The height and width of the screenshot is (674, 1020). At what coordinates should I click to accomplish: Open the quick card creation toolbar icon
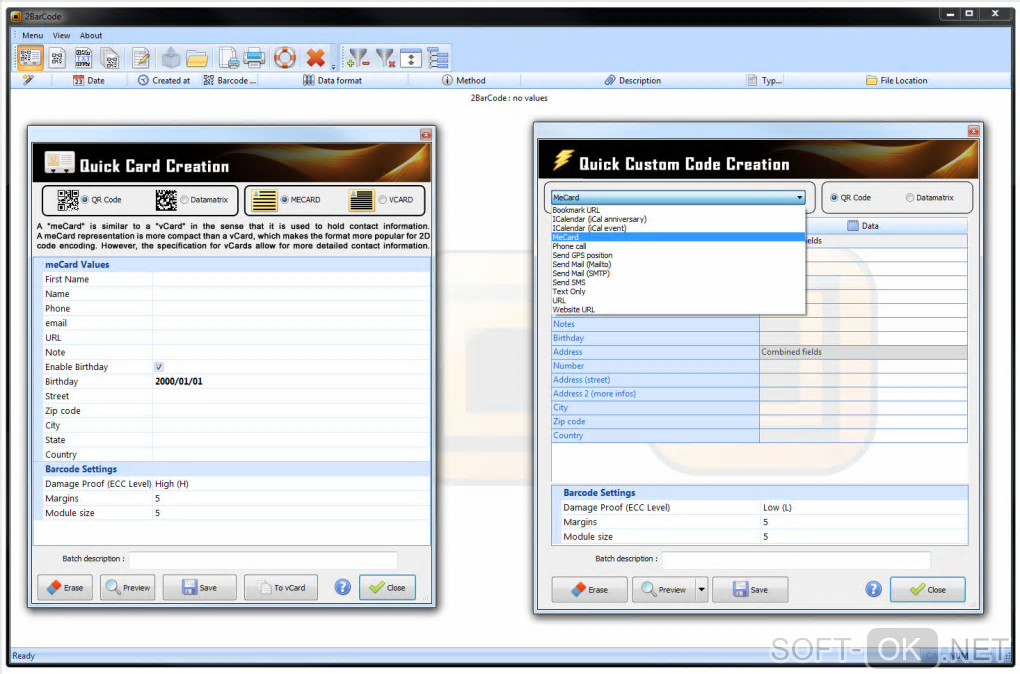pyautogui.click(x=30, y=58)
